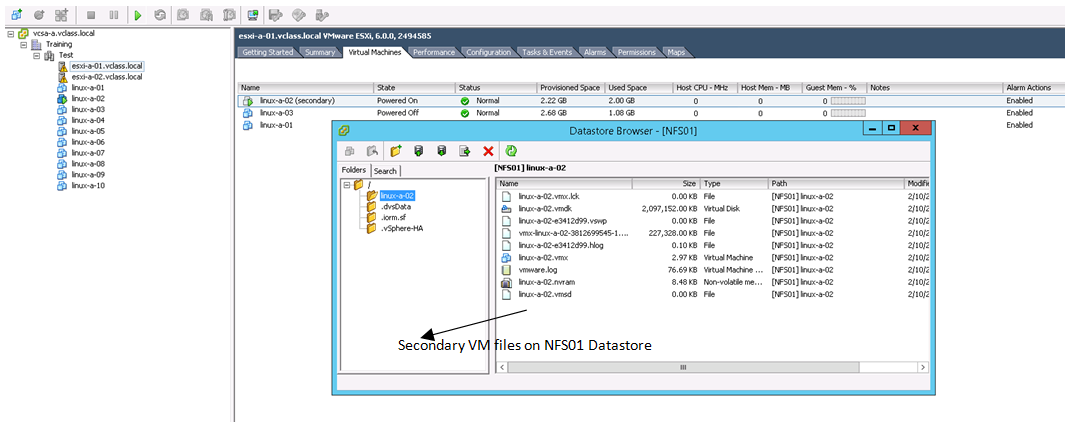Click the grayed copy icon in Datastore Browser toolbar
The width and height of the screenshot is (1073, 424).
pos(349,152)
